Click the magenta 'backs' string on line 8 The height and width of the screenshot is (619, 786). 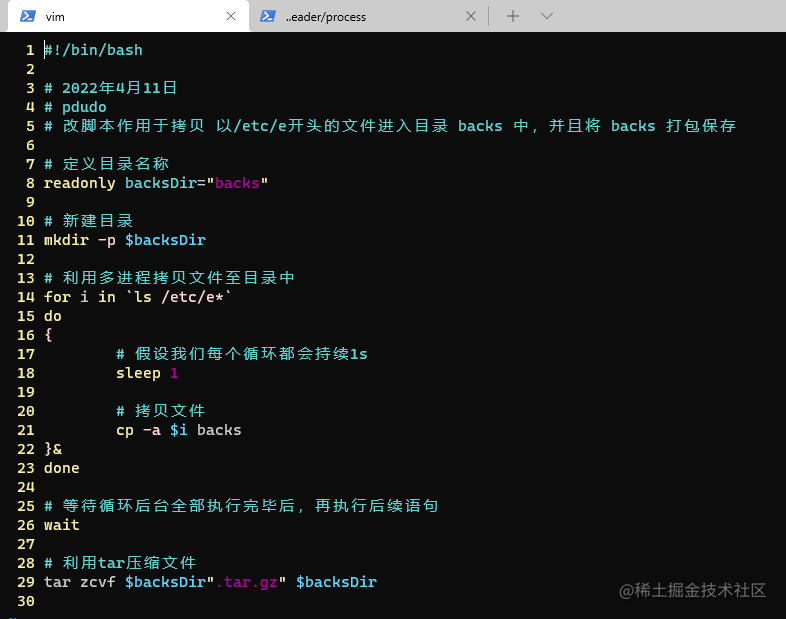pos(237,183)
